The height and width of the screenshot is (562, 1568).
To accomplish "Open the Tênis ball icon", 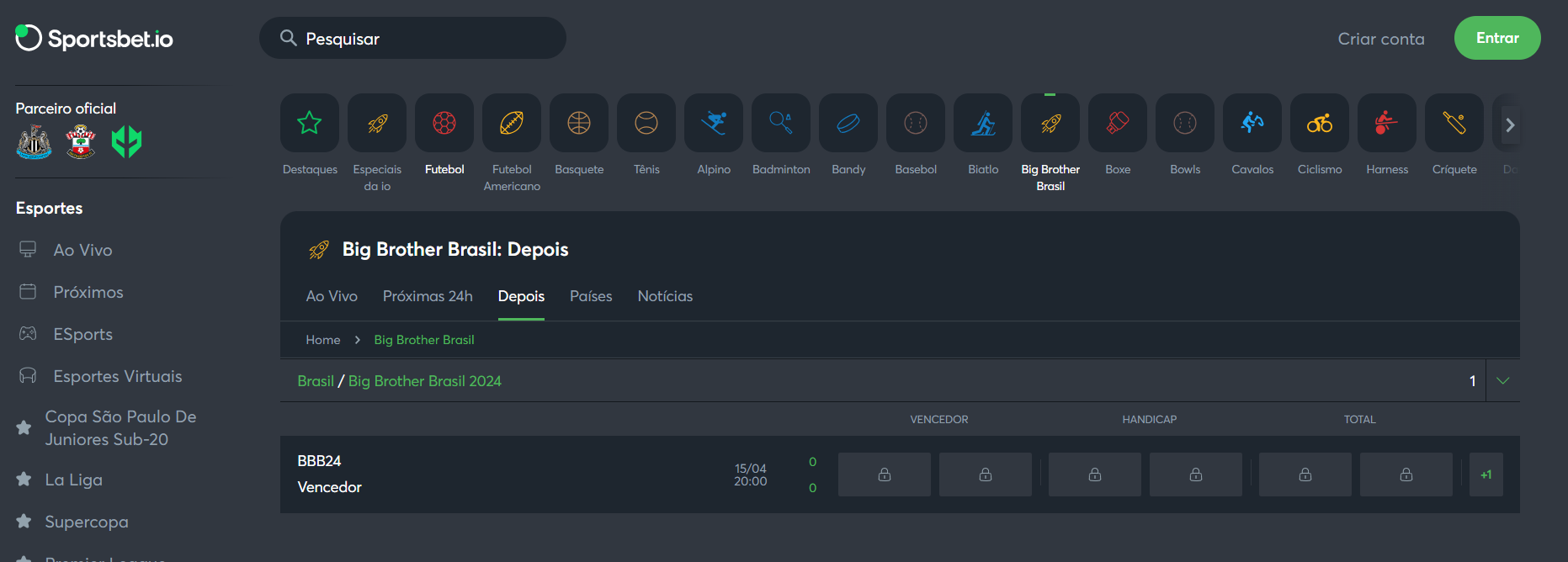I will coord(646,123).
